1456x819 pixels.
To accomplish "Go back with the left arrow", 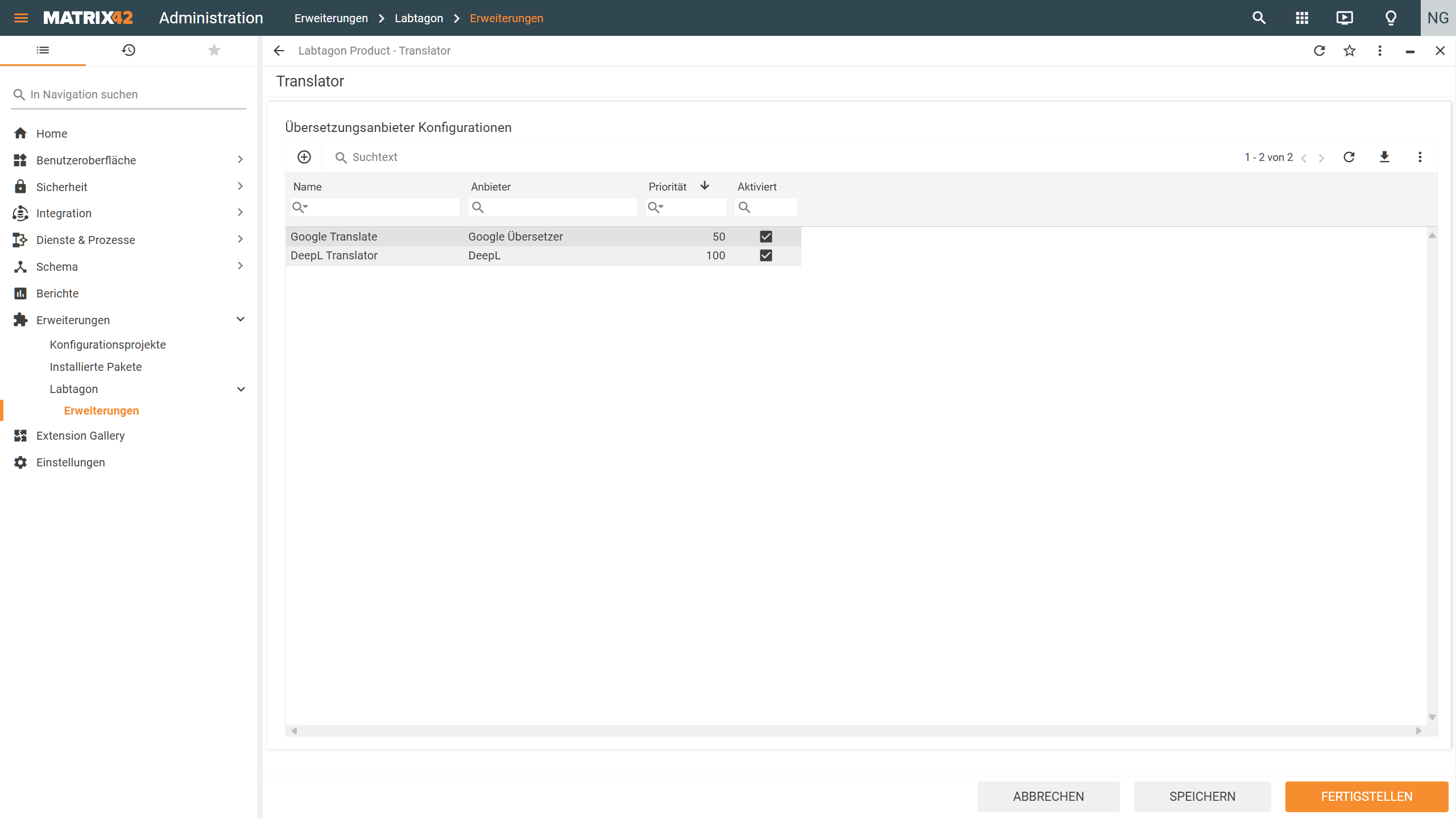I will pos(279,51).
